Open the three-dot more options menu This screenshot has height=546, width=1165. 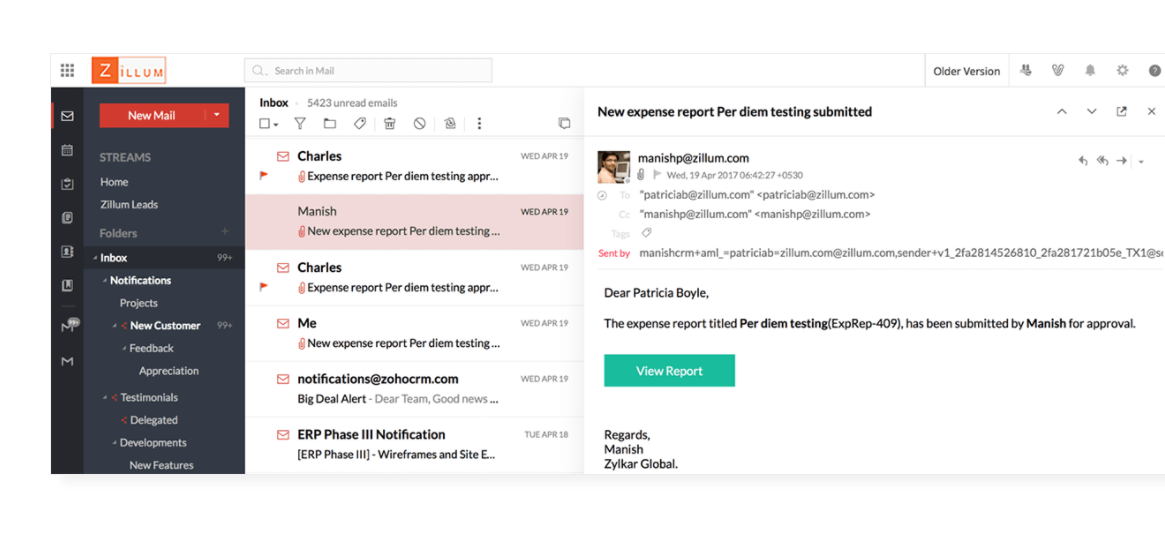click(x=479, y=124)
